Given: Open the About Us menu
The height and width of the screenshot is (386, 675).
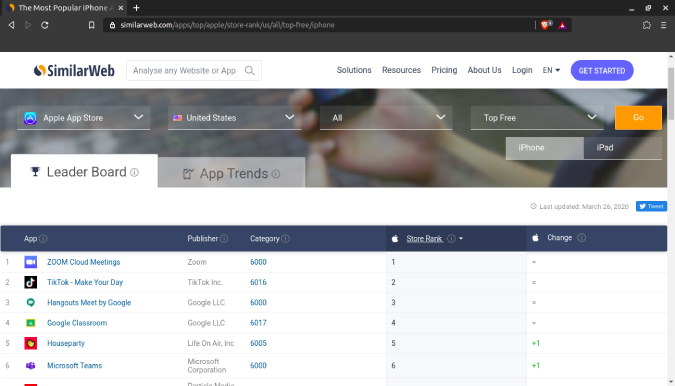Looking at the screenshot, I should point(484,70).
